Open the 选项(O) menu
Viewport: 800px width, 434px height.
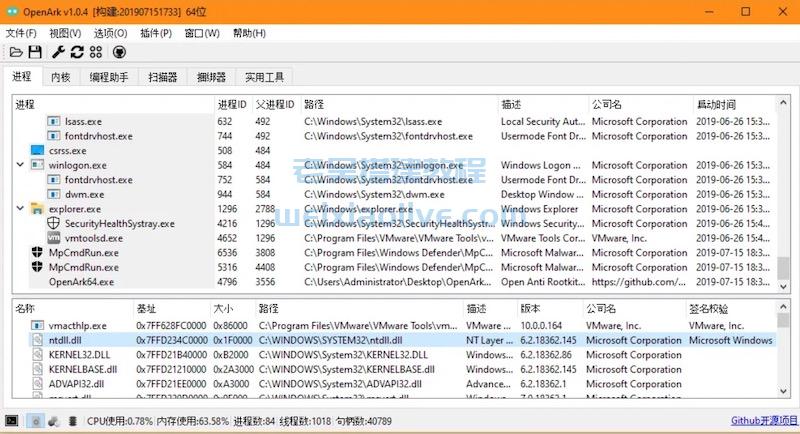tap(110, 33)
